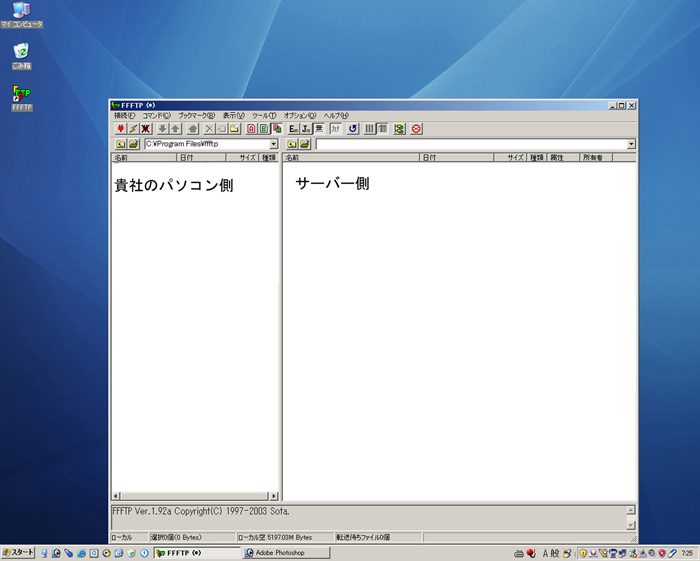Viewport: 700px width, 561px height.
Task: Select JIS kanji code icon
Action: [306, 129]
